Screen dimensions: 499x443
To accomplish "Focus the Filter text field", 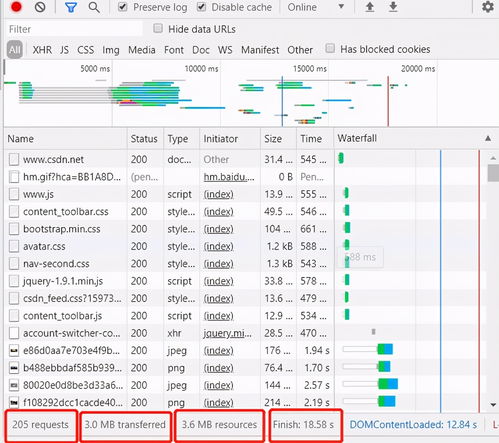I will [x=74, y=29].
